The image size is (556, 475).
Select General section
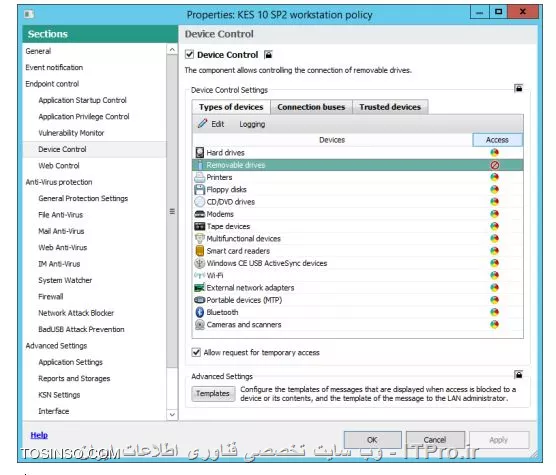tap(38, 51)
